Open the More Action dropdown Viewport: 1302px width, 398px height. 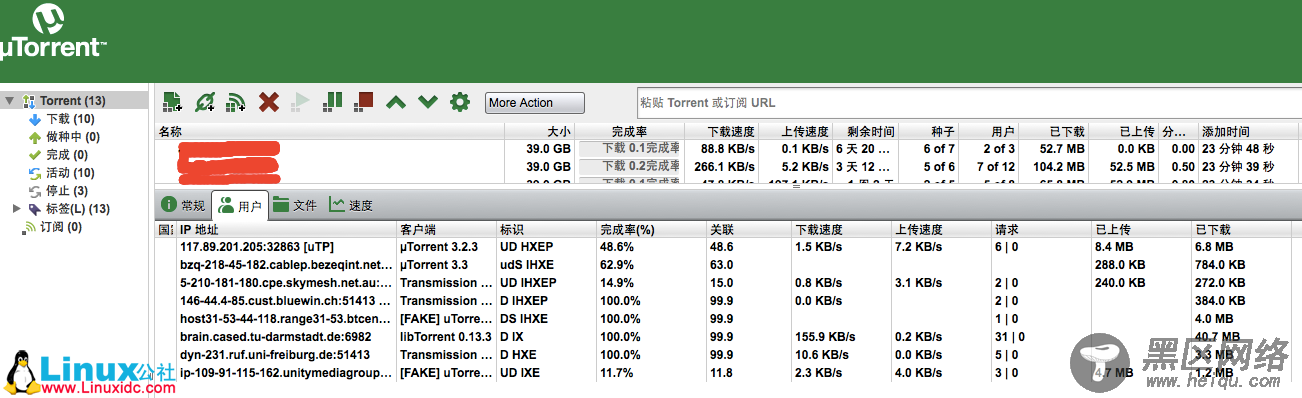pos(535,103)
